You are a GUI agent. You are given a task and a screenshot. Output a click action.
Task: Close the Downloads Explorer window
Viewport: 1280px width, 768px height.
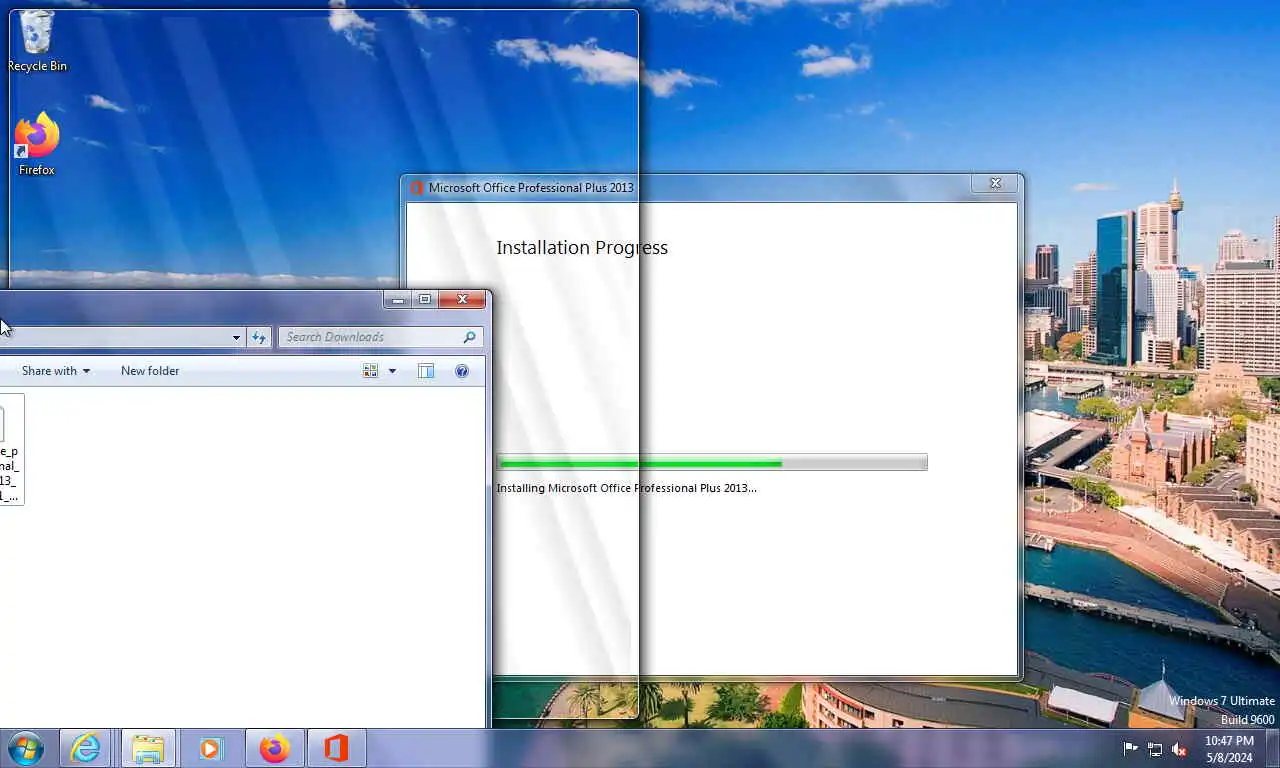[x=462, y=299]
